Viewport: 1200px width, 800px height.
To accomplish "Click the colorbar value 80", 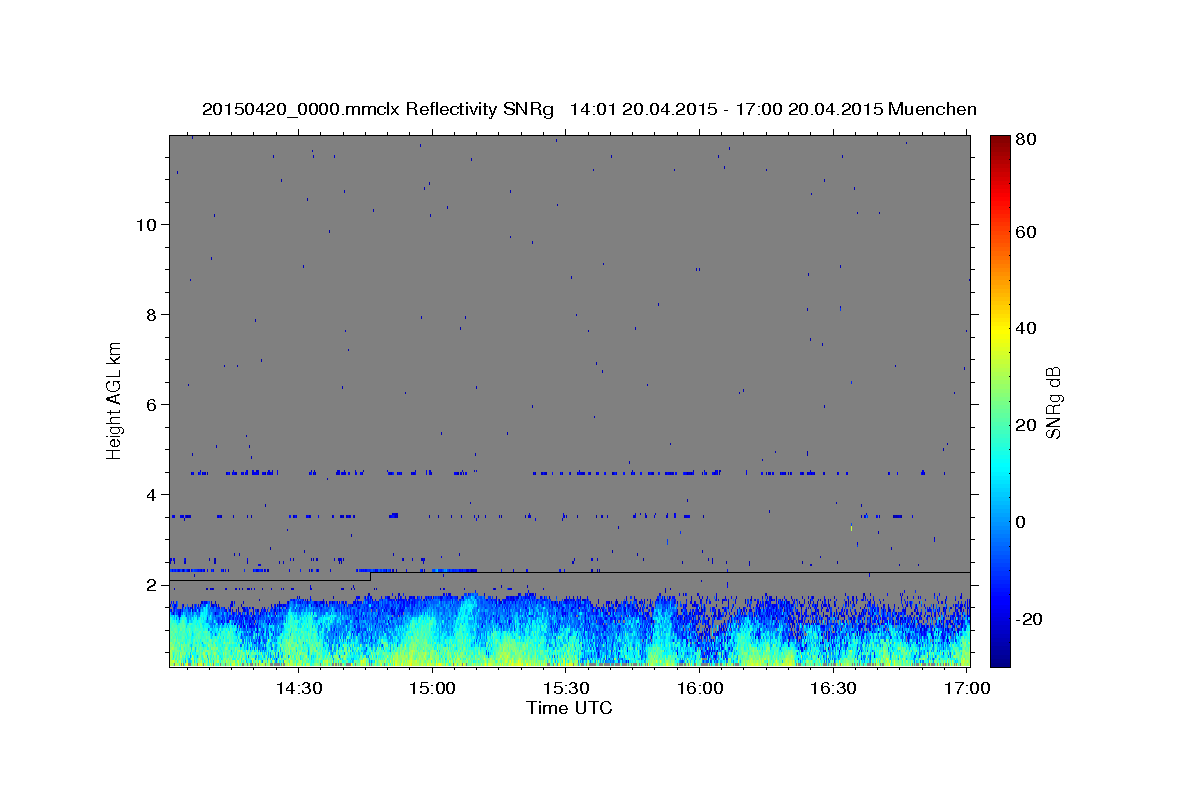I will pyautogui.click(x=1025, y=139).
